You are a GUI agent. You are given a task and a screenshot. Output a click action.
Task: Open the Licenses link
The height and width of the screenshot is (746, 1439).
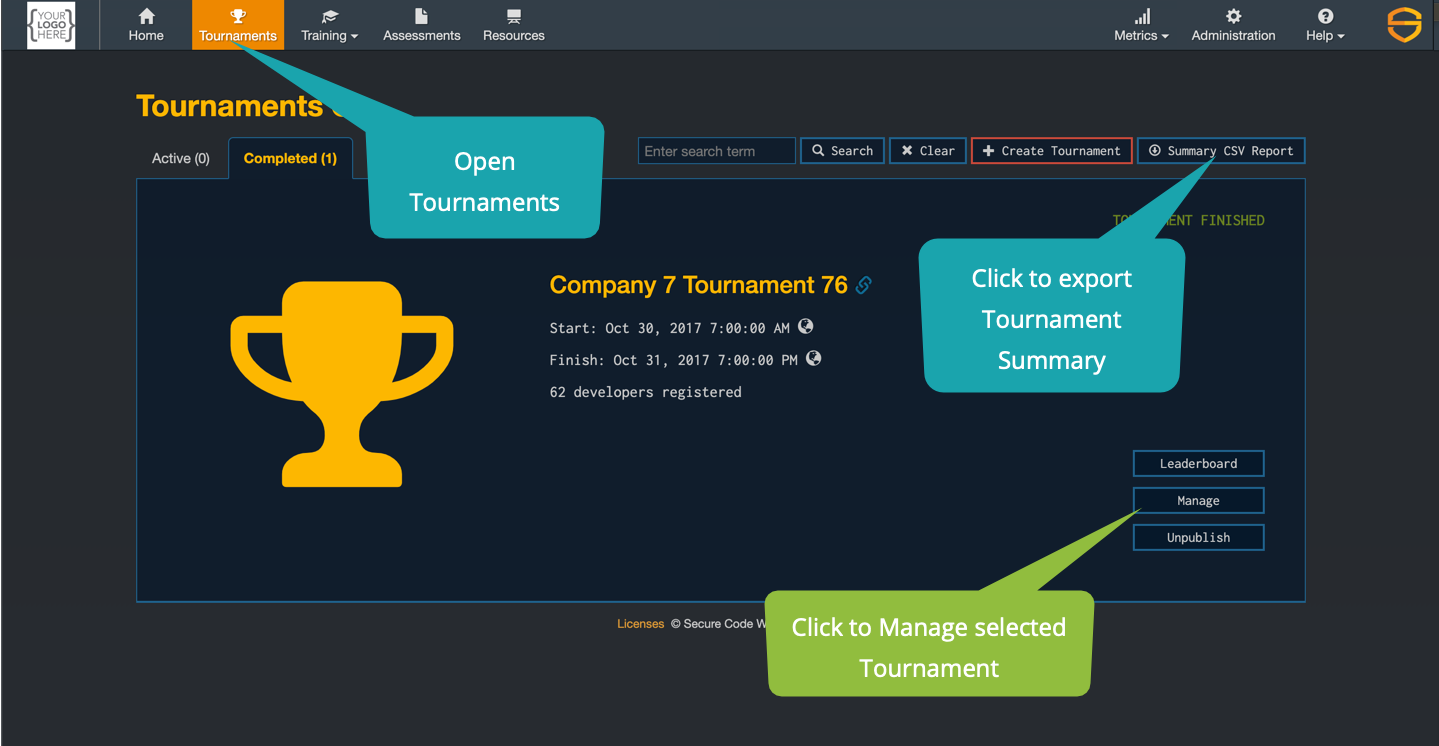coord(640,623)
